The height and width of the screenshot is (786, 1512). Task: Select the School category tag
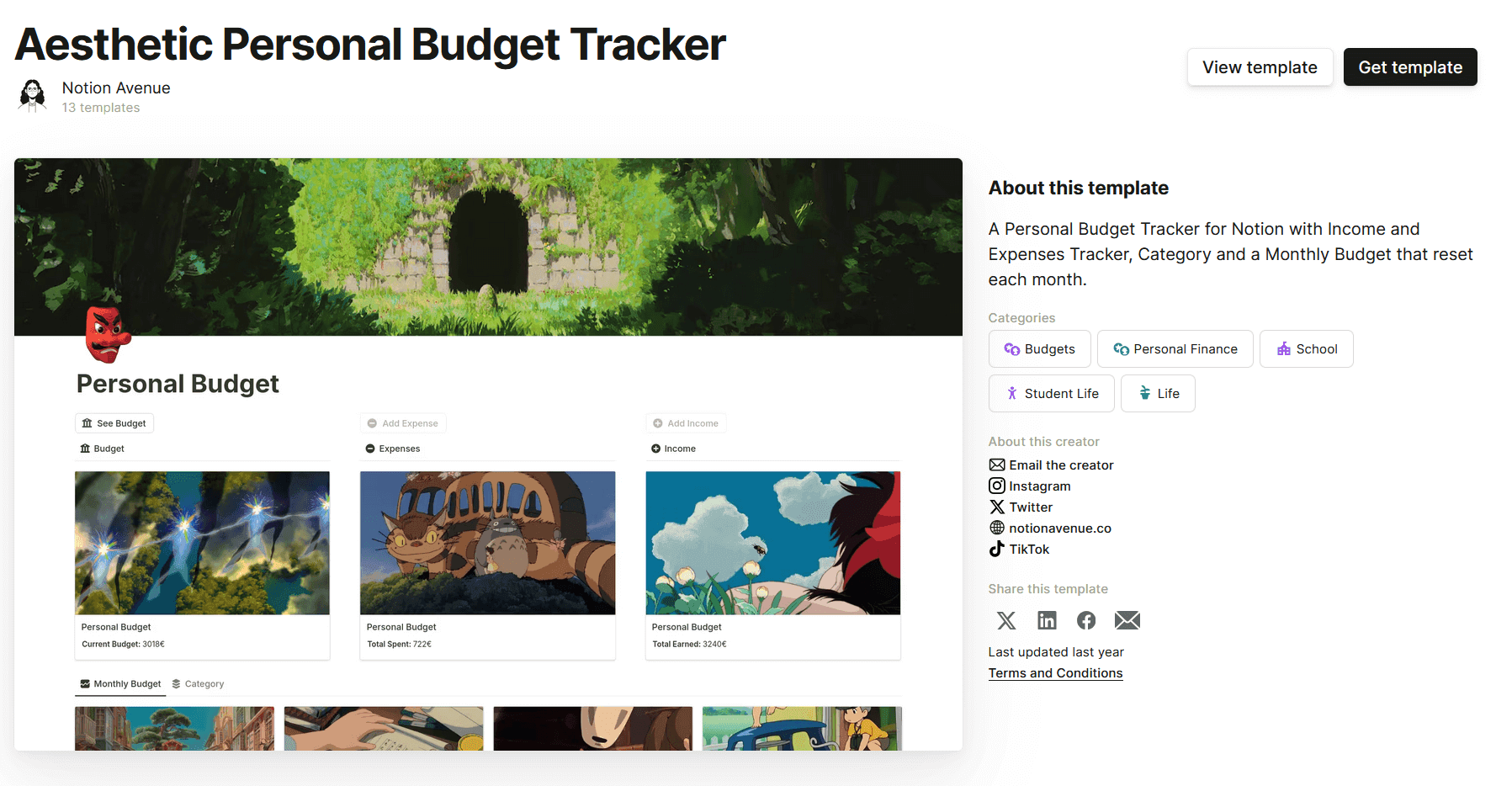(1307, 349)
